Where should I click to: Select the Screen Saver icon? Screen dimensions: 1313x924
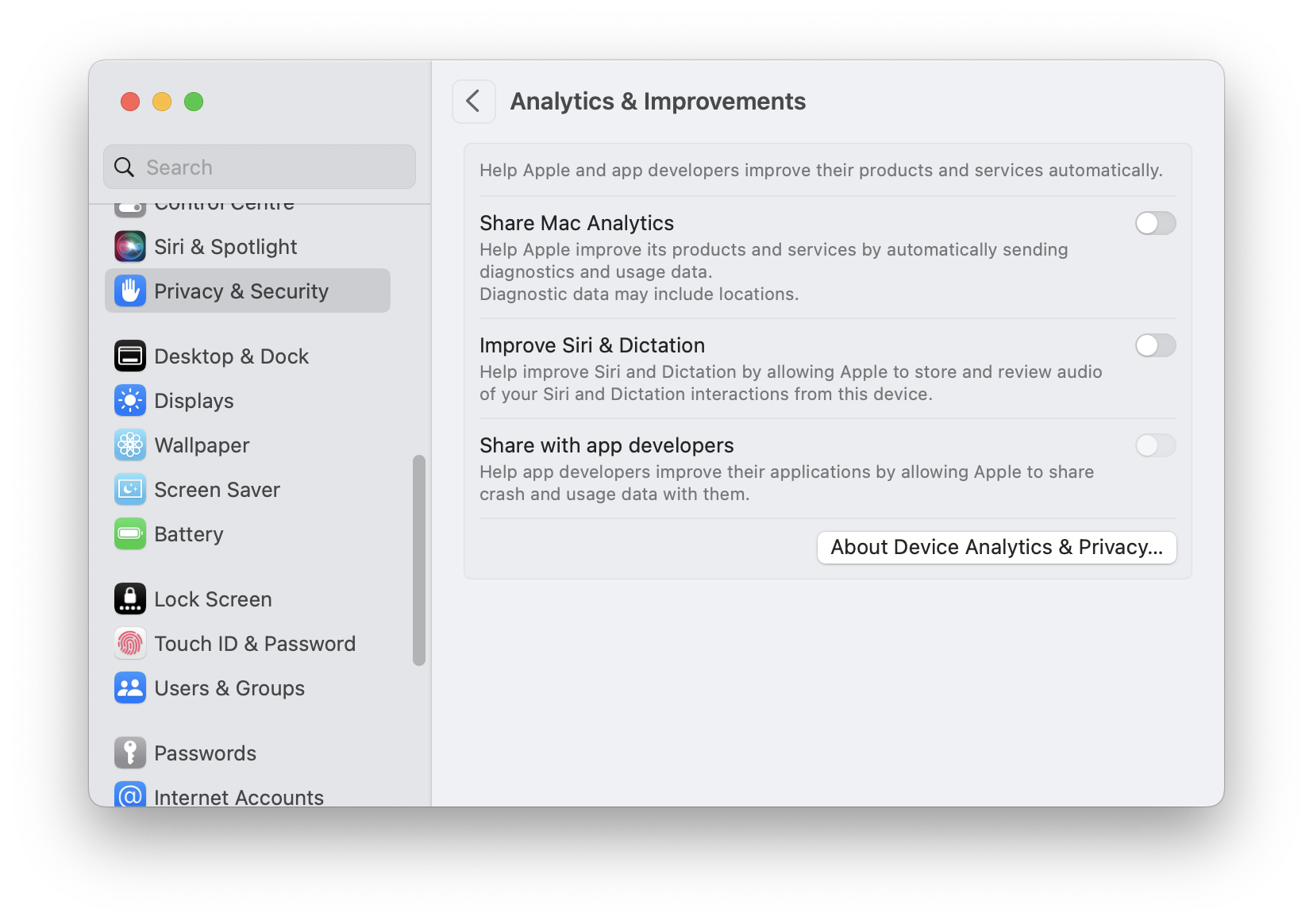coord(130,490)
